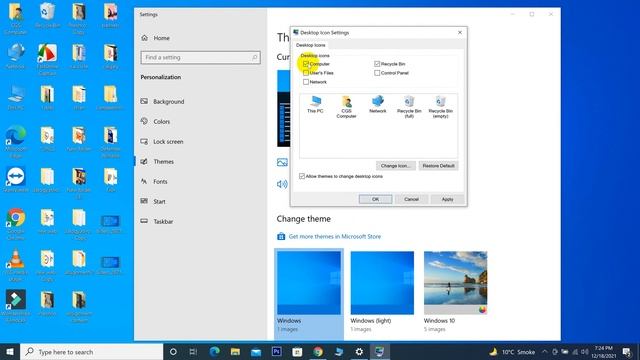
Task: Click the theme sounds speaker icon
Action: (x=282, y=184)
